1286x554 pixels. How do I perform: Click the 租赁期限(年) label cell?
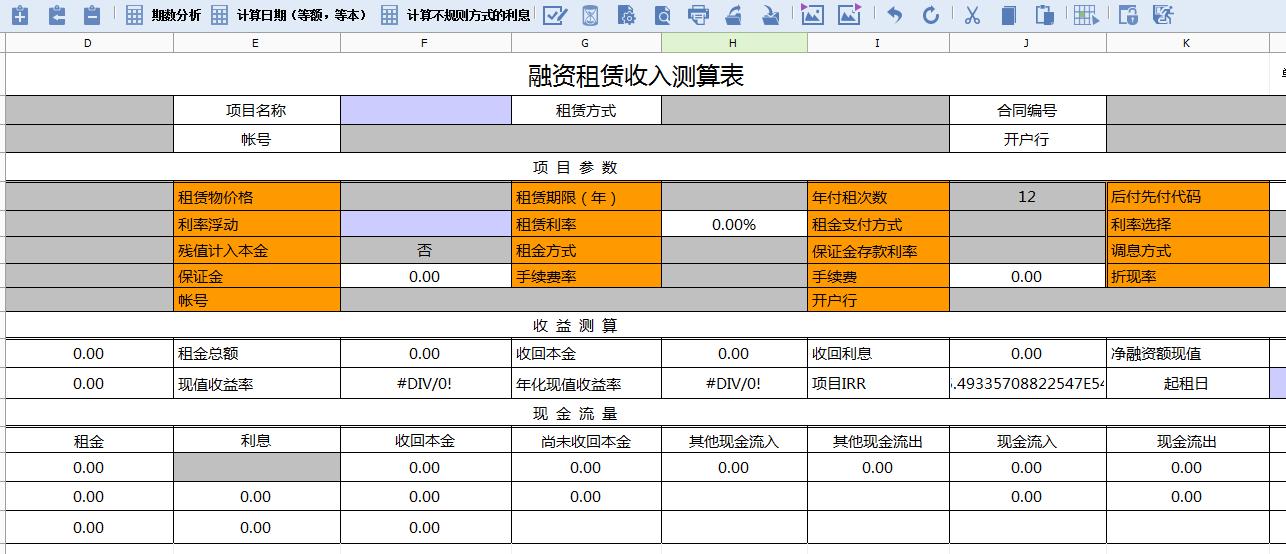tap(586, 197)
